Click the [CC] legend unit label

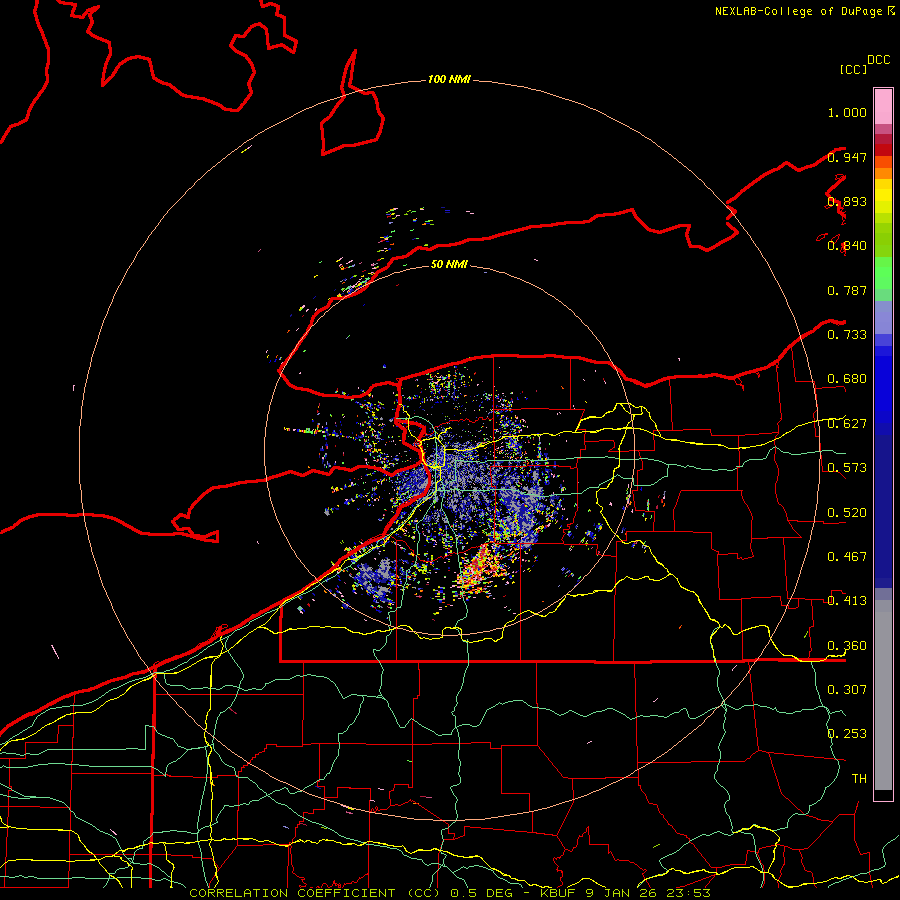pos(853,69)
